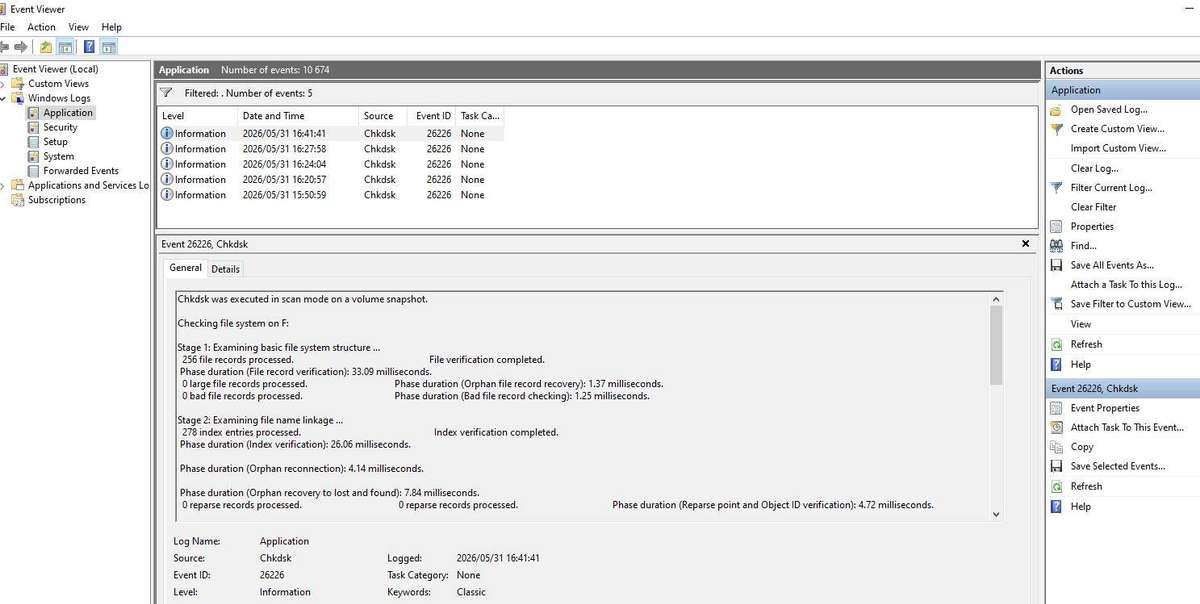
Task: Choose Create Custom View funnel action
Action: pyautogui.click(x=1117, y=129)
